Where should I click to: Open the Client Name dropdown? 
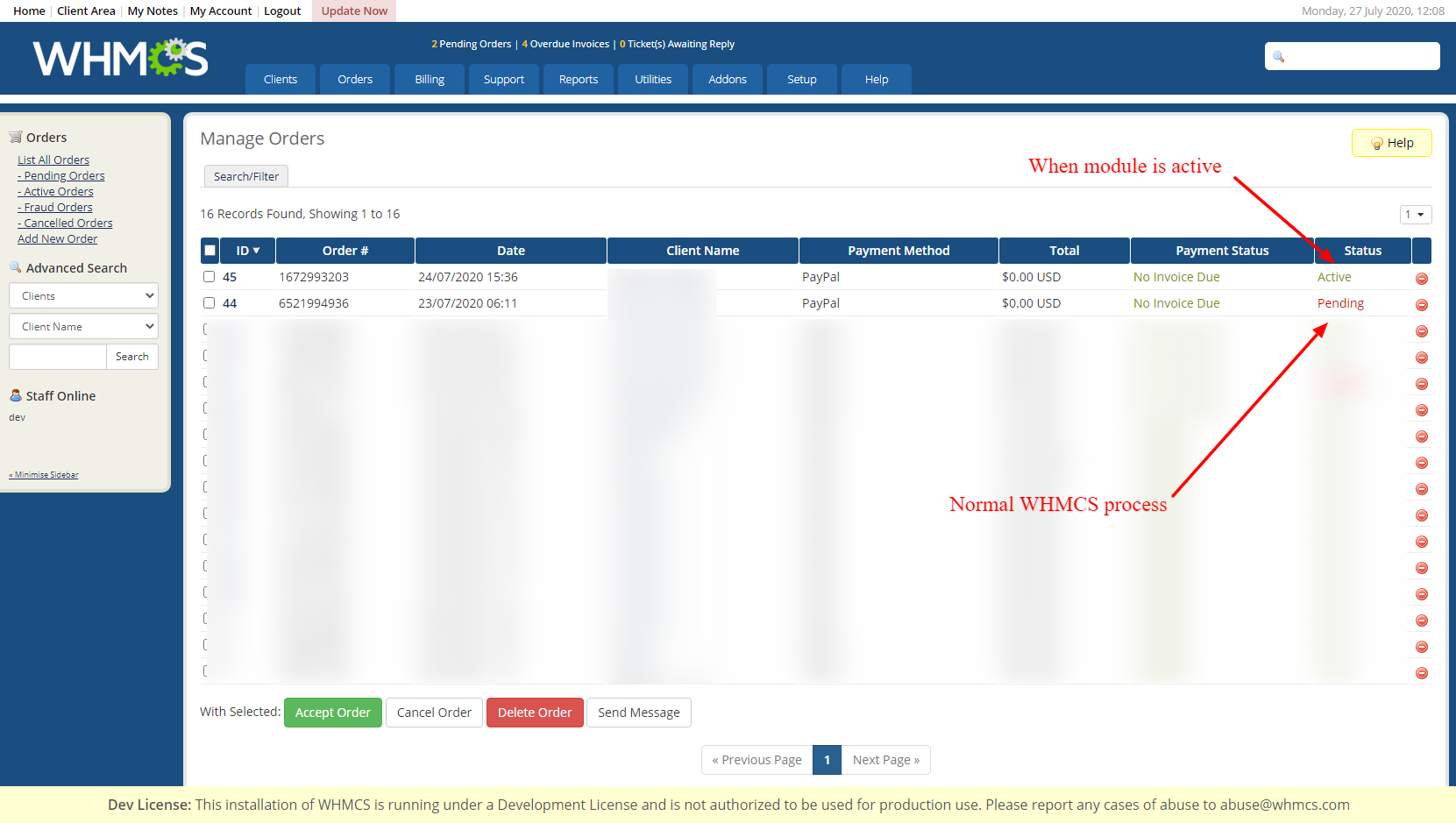point(83,327)
